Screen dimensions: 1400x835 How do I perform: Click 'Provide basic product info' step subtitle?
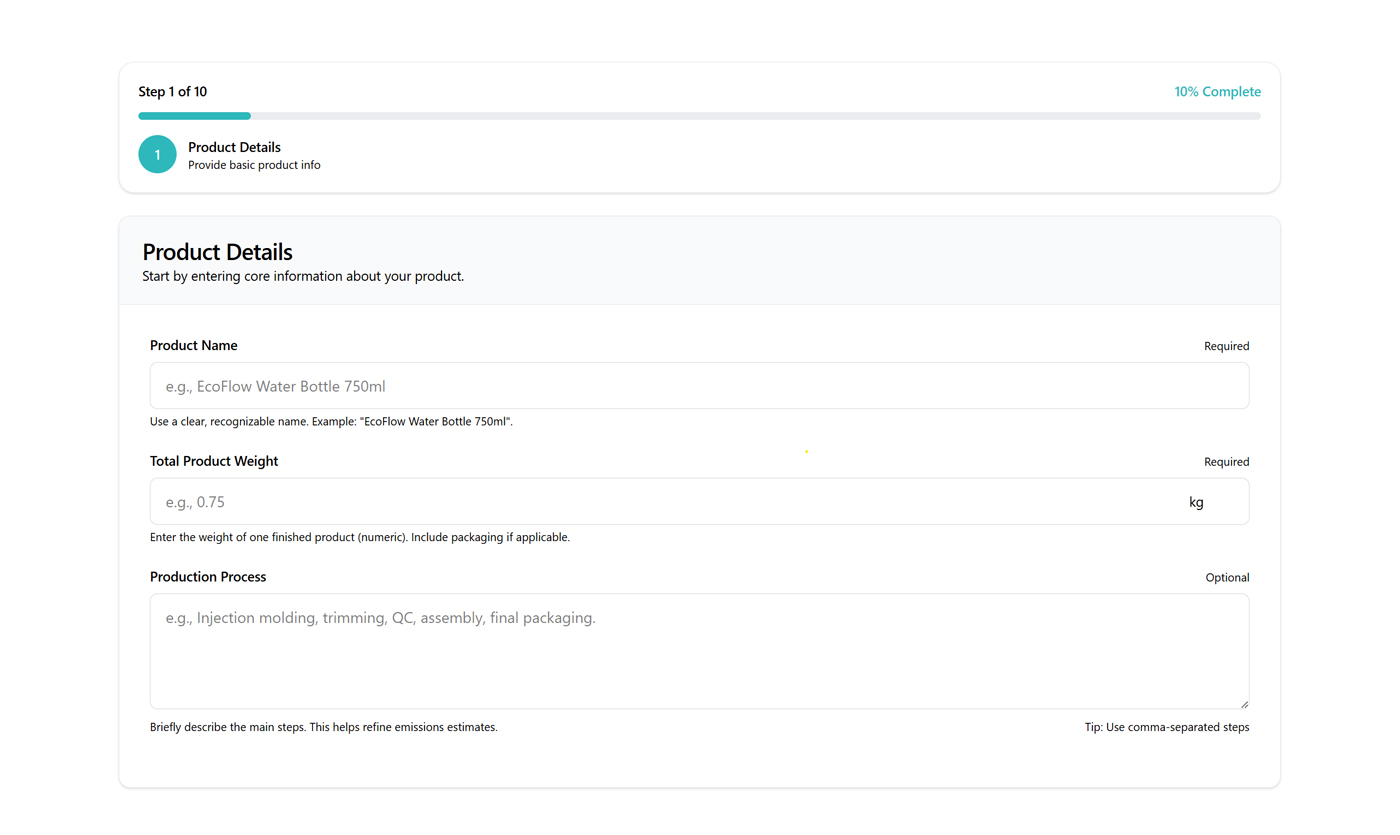click(254, 165)
